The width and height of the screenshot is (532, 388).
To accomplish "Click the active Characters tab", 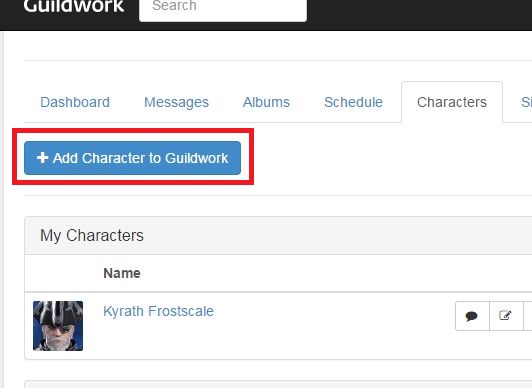I will click(x=452, y=102).
